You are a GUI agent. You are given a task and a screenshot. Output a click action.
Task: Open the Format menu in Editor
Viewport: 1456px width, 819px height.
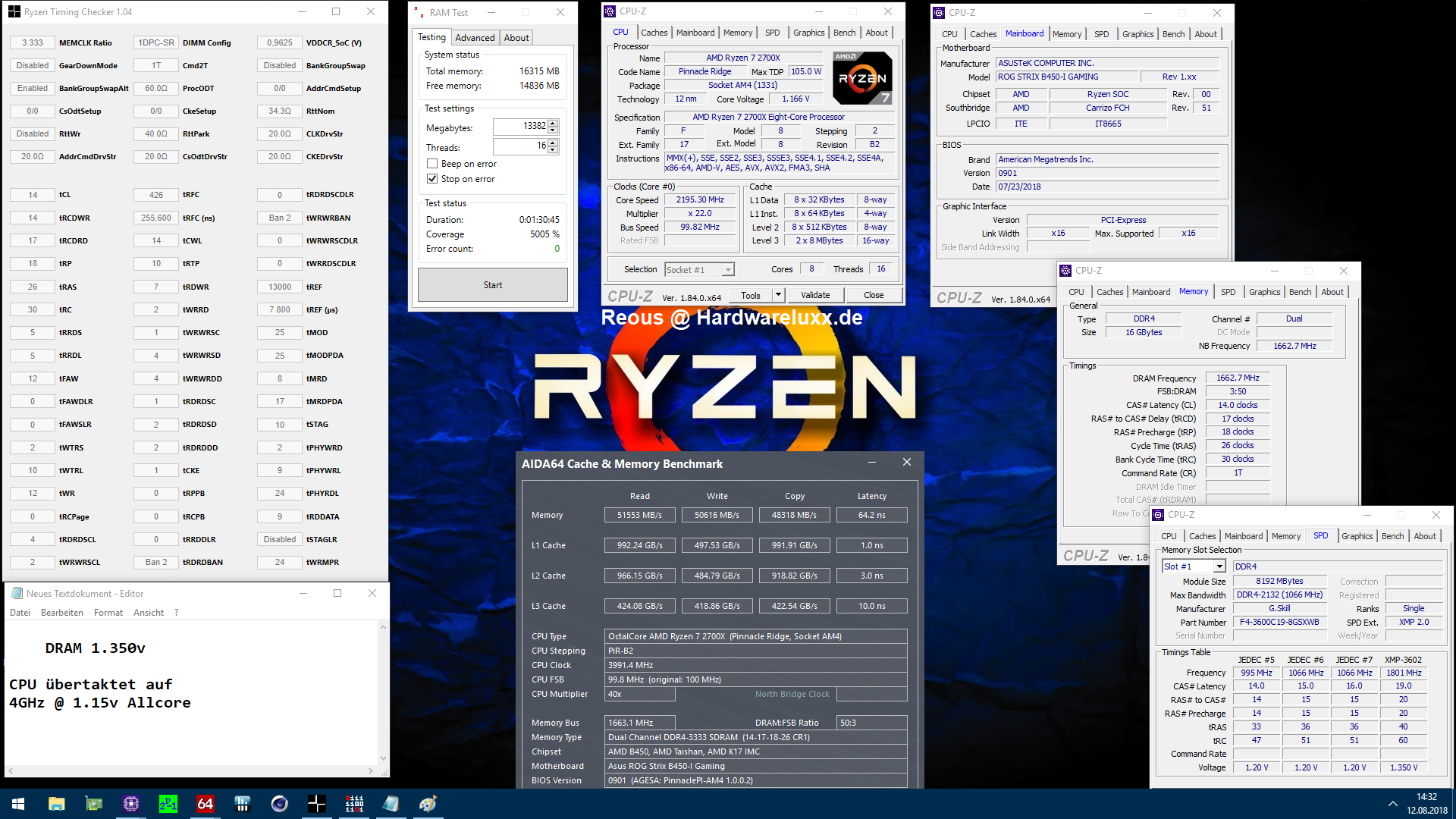tap(108, 613)
